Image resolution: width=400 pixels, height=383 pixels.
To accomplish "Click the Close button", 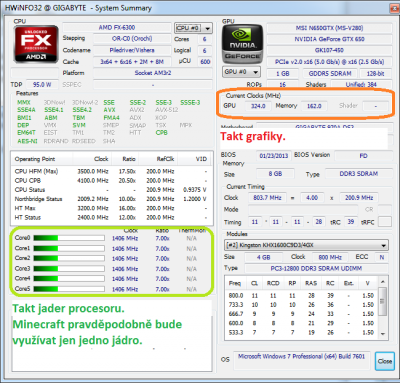I will pyautogui.click(x=385, y=361).
